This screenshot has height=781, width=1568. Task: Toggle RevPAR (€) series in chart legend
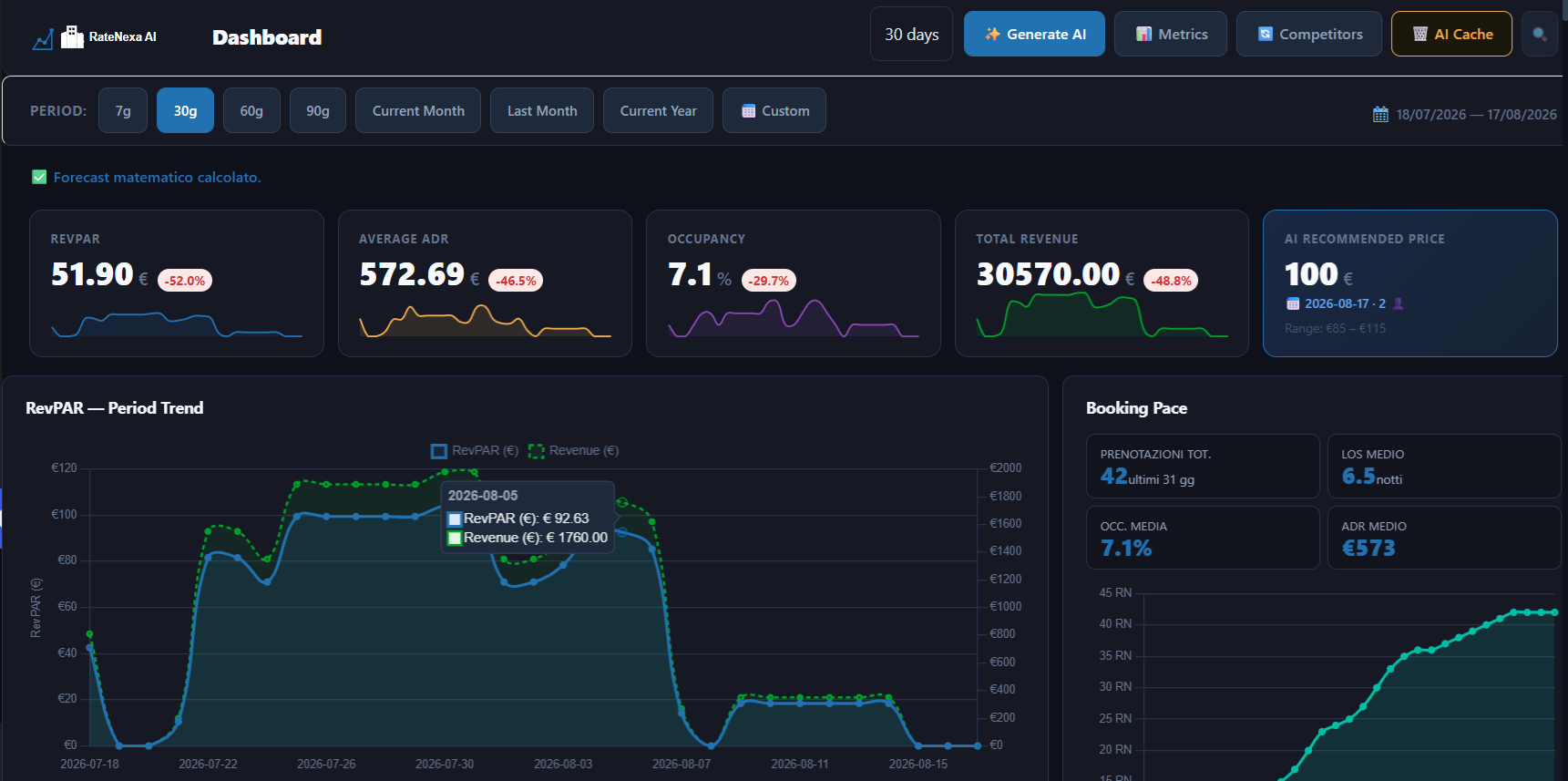[475, 450]
